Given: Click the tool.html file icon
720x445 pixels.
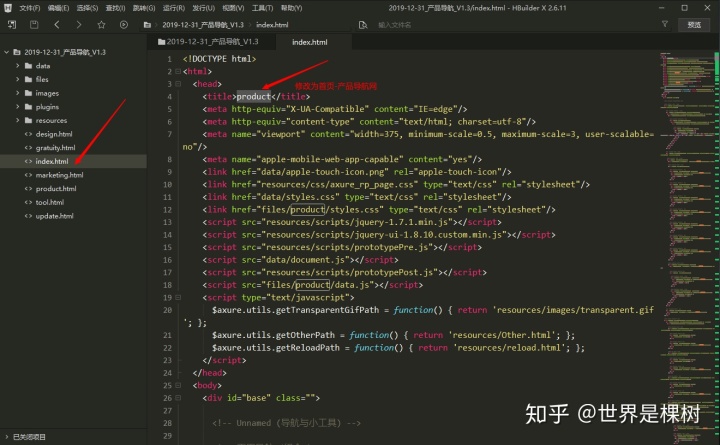Looking at the screenshot, I should click(x=28, y=203).
